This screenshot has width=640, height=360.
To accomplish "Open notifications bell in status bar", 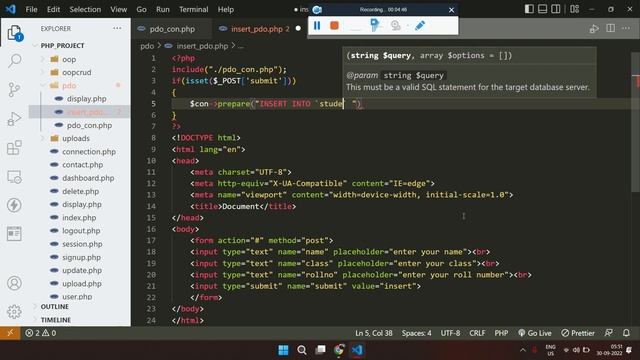I will (x=627, y=333).
